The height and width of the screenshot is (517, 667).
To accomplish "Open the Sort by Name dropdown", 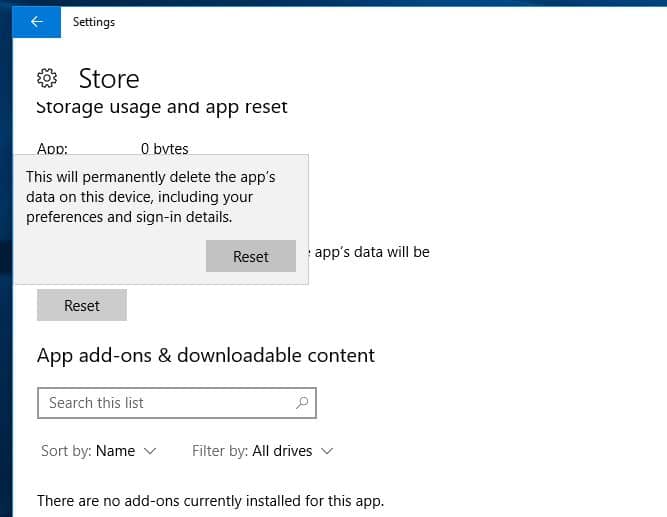I will (x=99, y=451).
